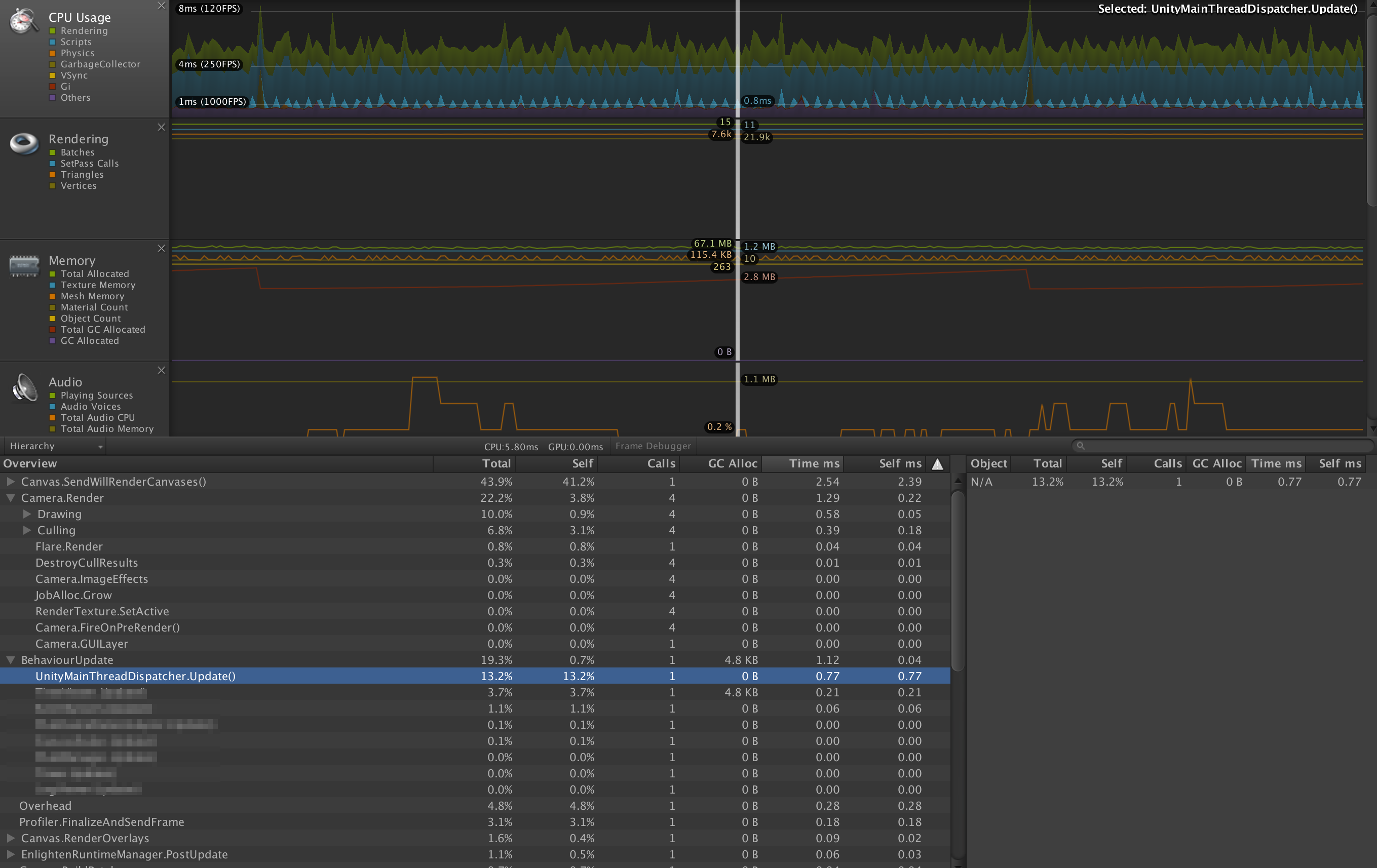The image size is (1377, 868).
Task: Close the Audio profiler module
Action: point(161,370)
